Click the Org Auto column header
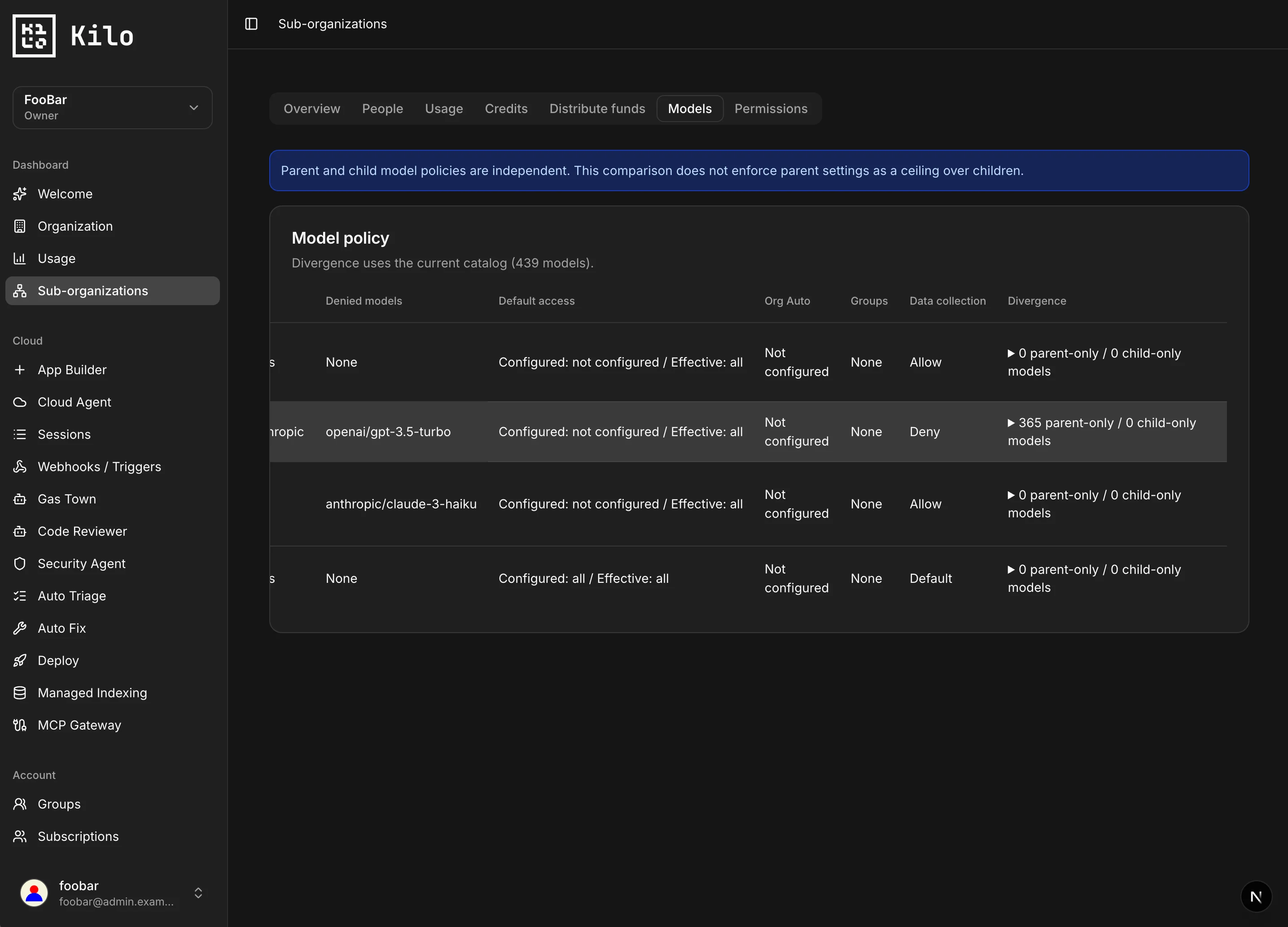Screen dimensions: 1288x927 (787, 301)
